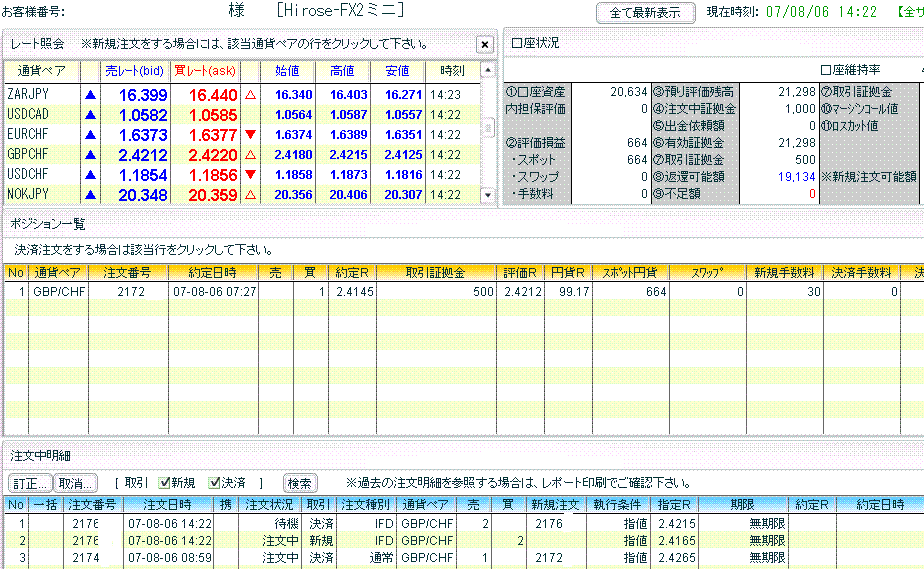Click the blue up arrow for ZARJPY

coord(90,94)
